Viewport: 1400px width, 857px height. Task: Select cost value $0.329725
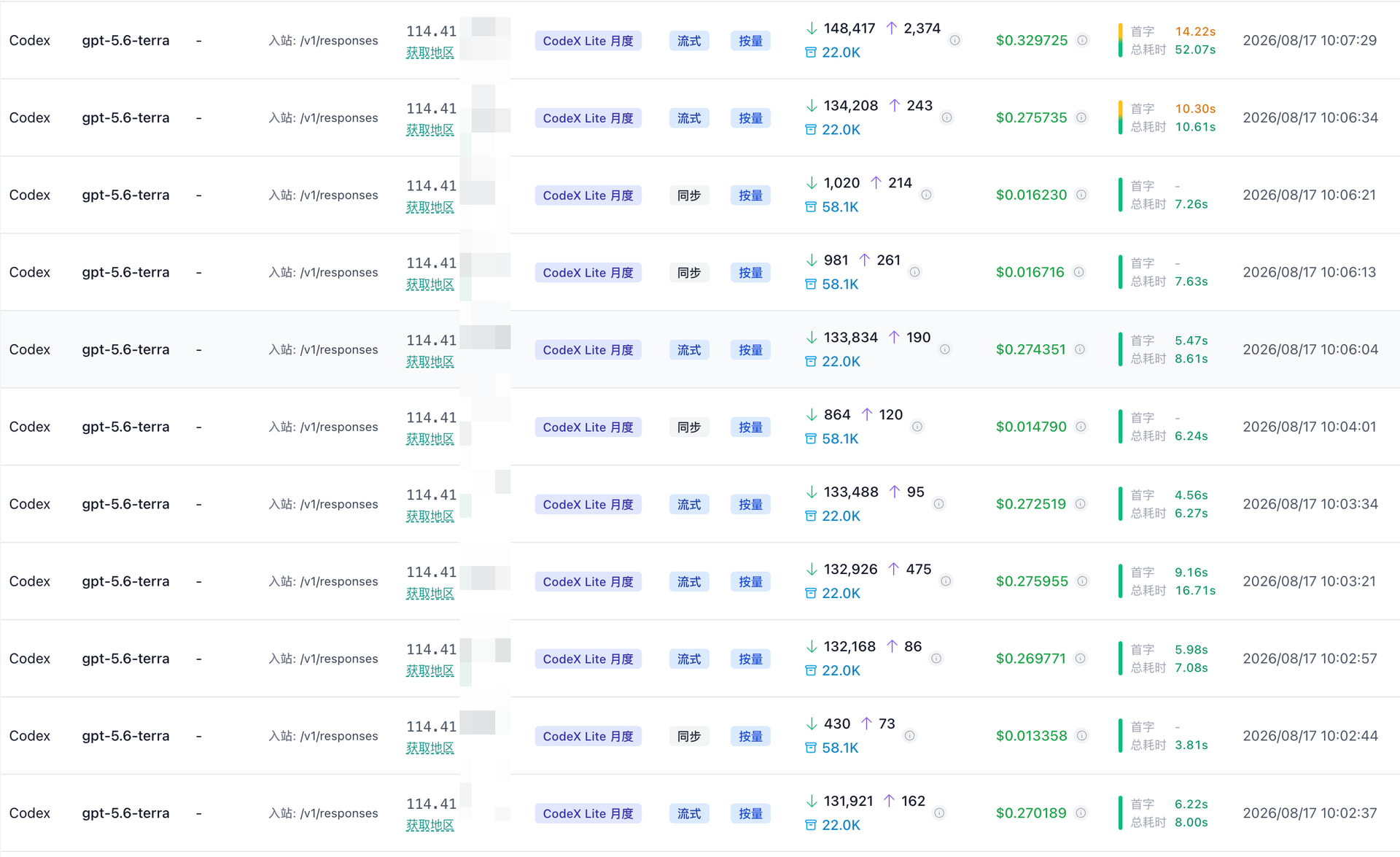click(x=1032, y=40)
